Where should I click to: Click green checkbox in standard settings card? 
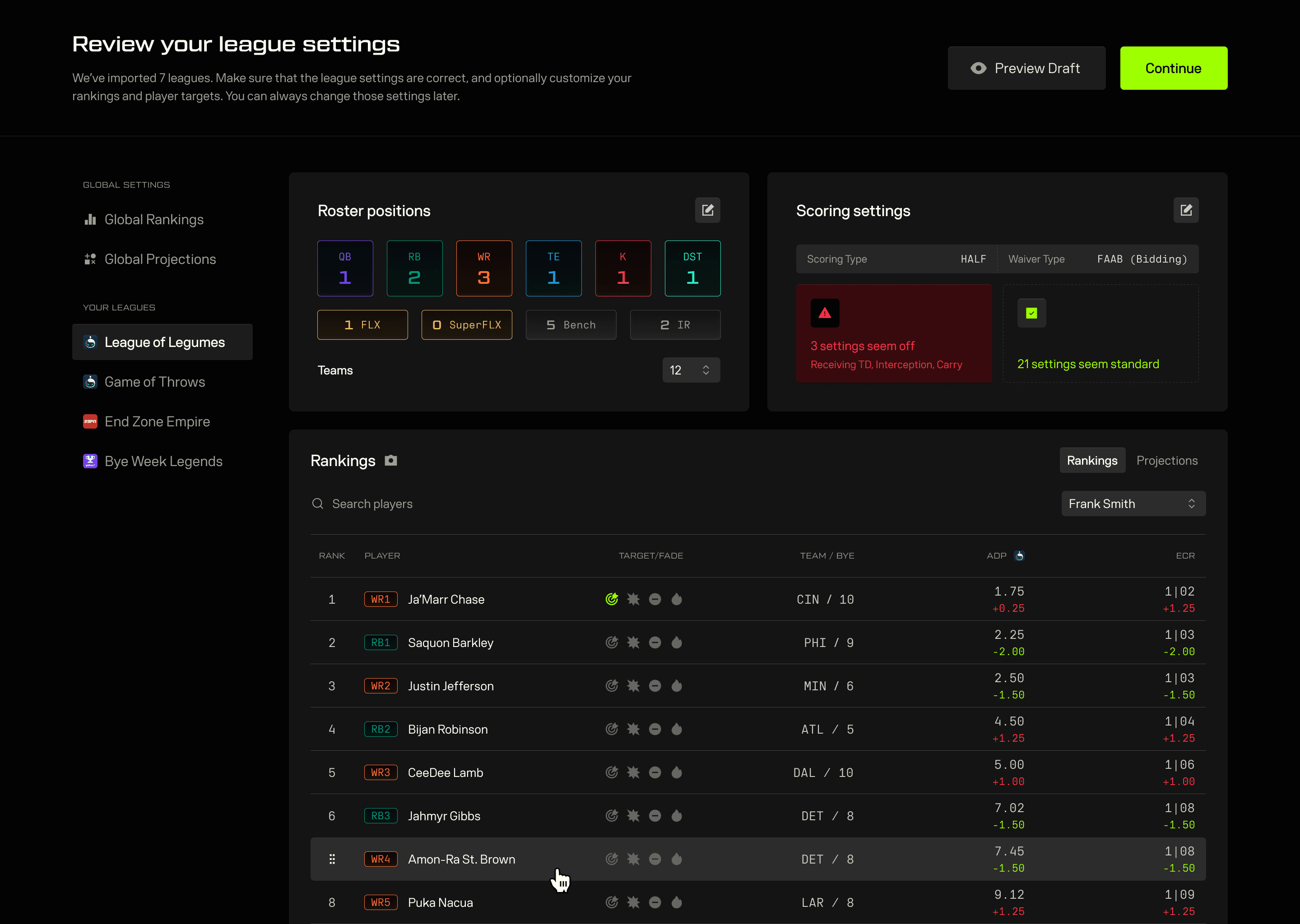tap(1031, 313)
